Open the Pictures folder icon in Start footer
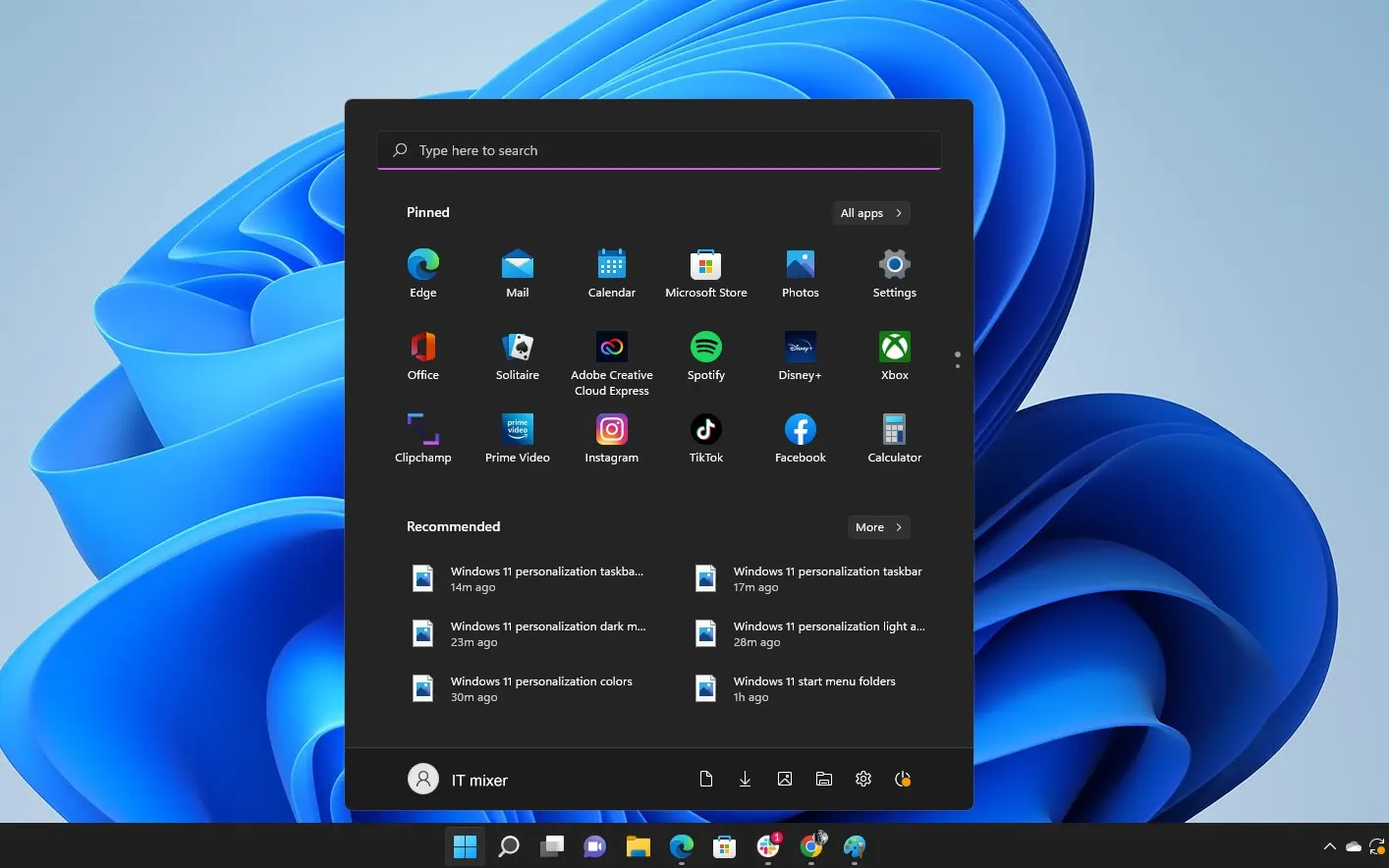Viewport: 1389px width, 868px height. pyautogui.click(x=784, y=779)
